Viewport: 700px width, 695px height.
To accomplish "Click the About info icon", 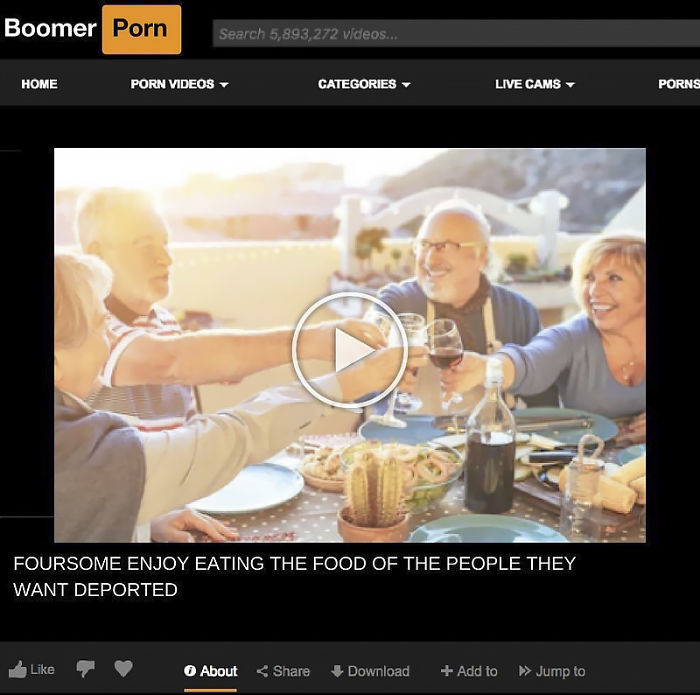I will 190,671.
